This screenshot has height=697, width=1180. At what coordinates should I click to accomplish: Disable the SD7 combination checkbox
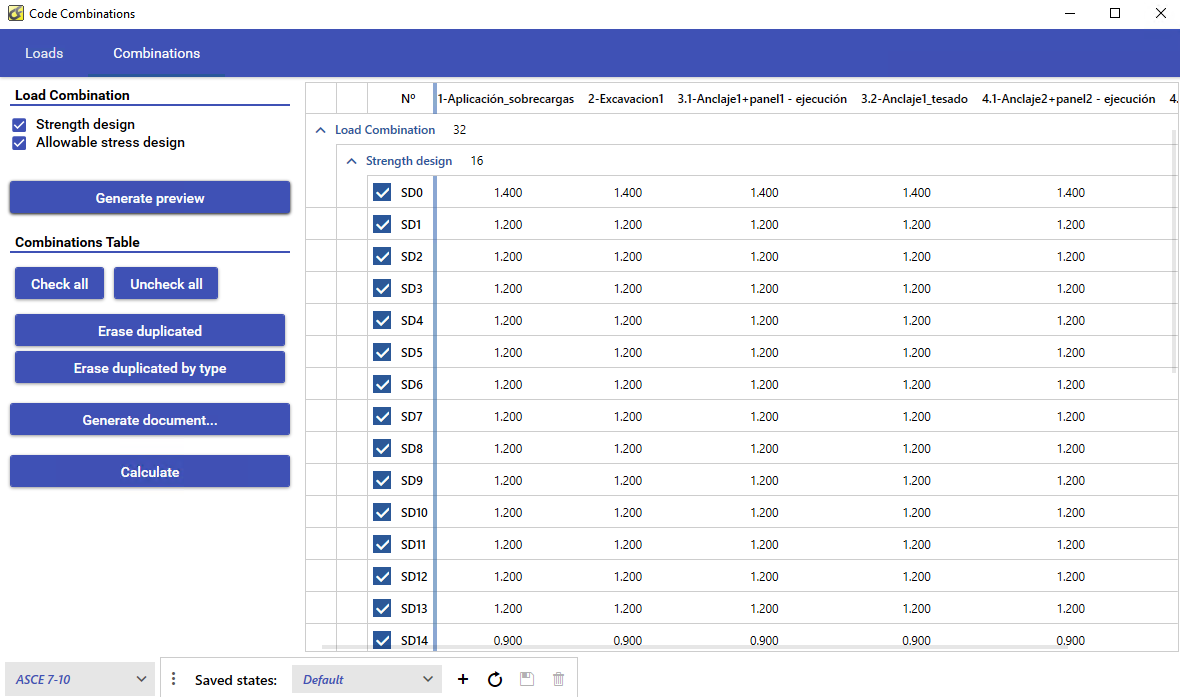[382, 417]
